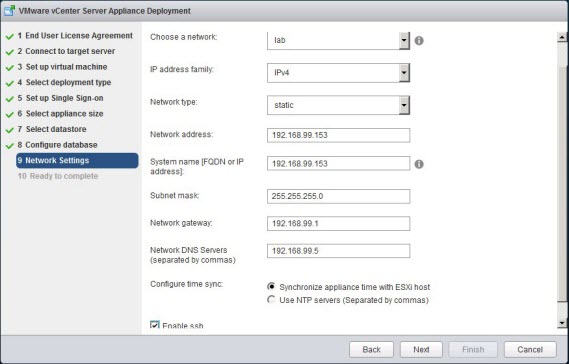Click the System name input field

(x=339, y=164)
